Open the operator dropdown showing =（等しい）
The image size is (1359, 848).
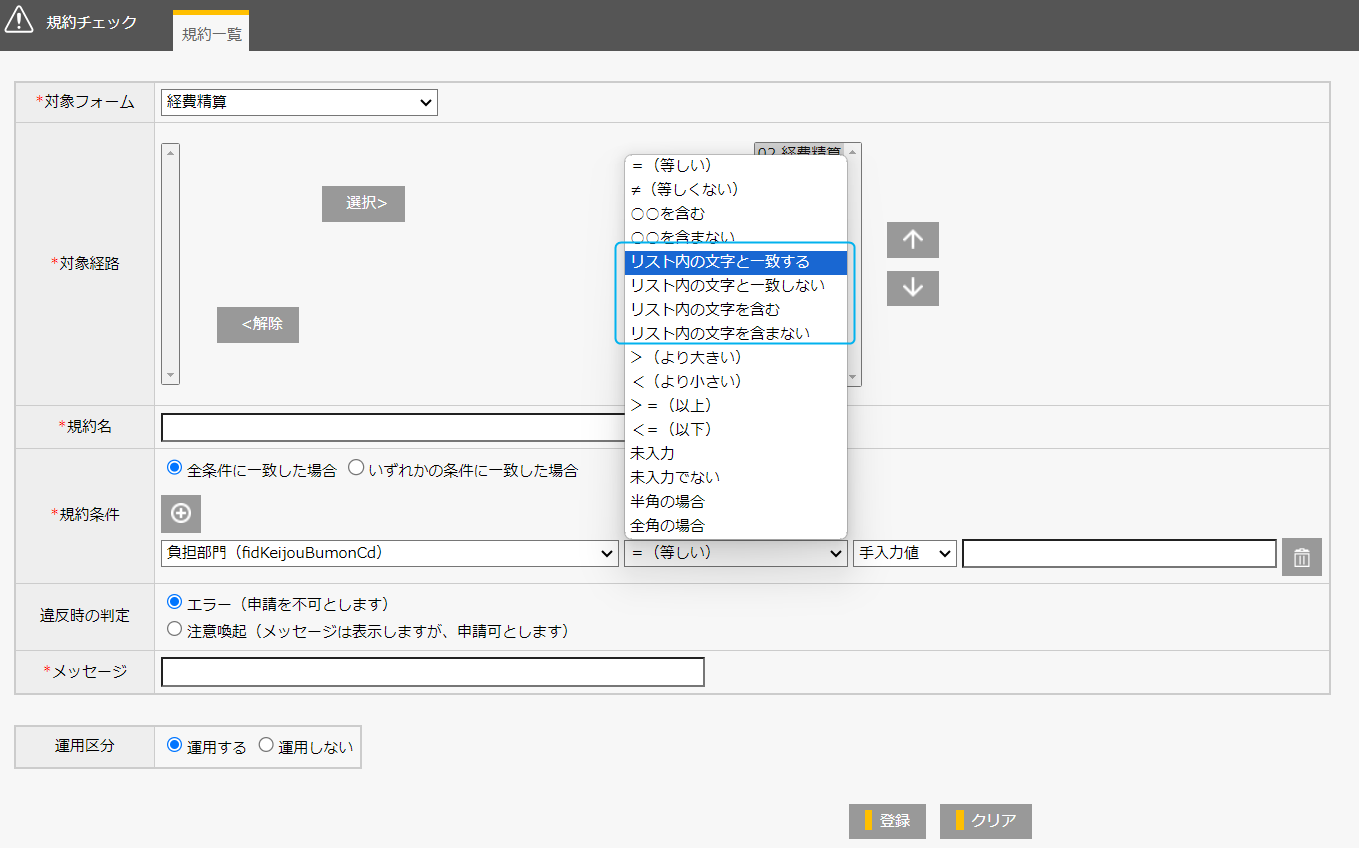click(736, 553)
